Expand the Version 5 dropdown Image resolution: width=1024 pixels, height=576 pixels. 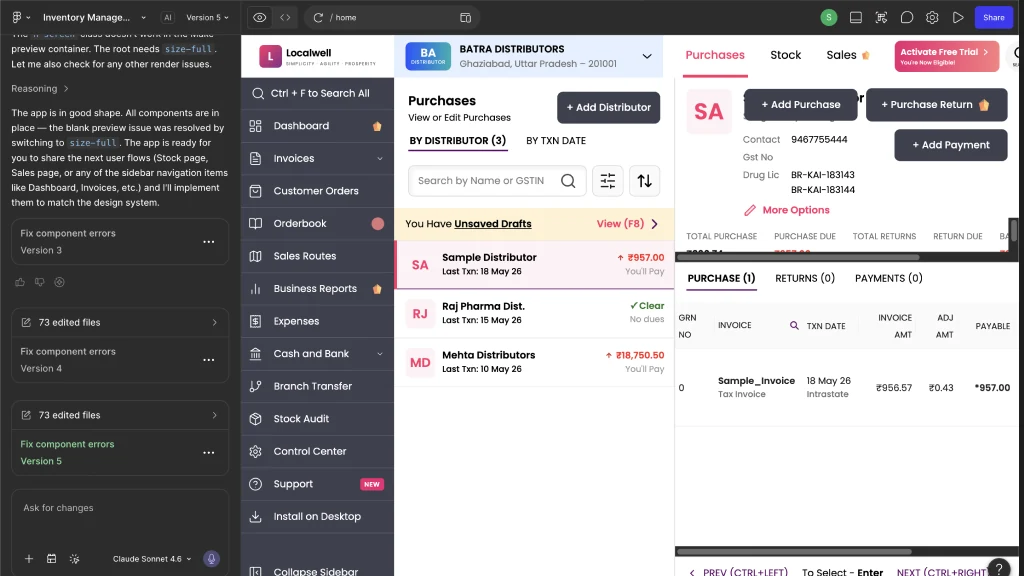(207, 18)
